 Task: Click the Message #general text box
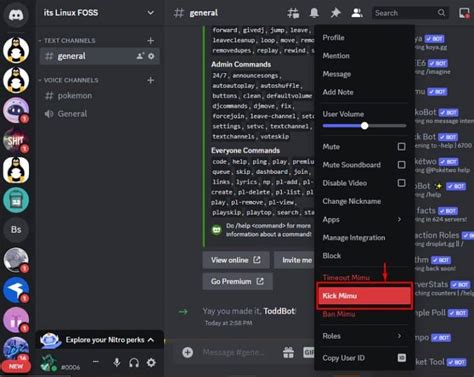233,352
